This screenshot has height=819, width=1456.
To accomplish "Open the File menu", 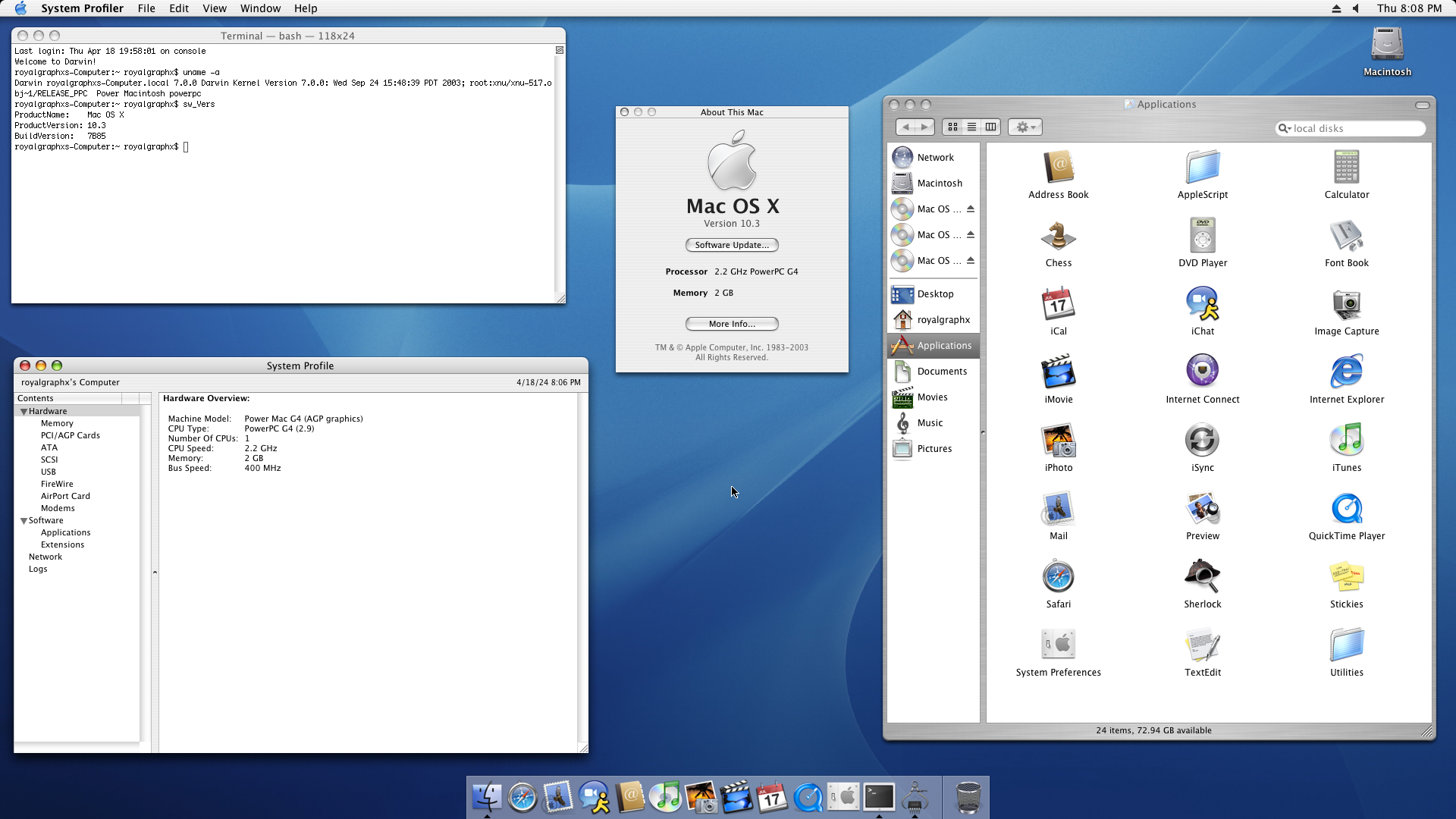I will (146, 8).
